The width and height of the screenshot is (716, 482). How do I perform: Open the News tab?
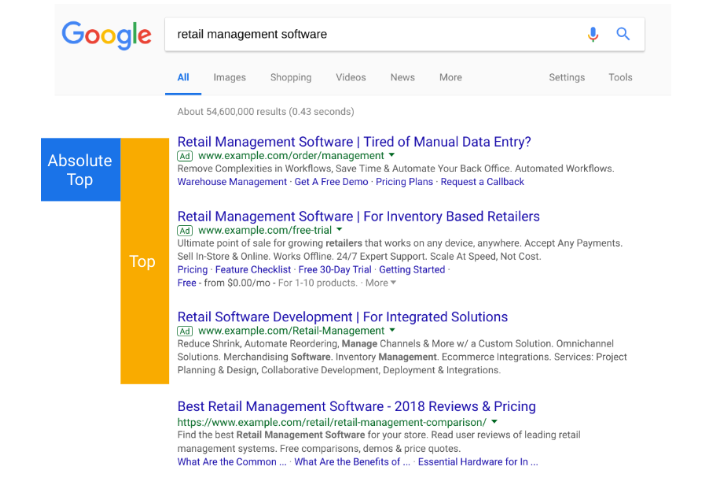coord(402,77)
